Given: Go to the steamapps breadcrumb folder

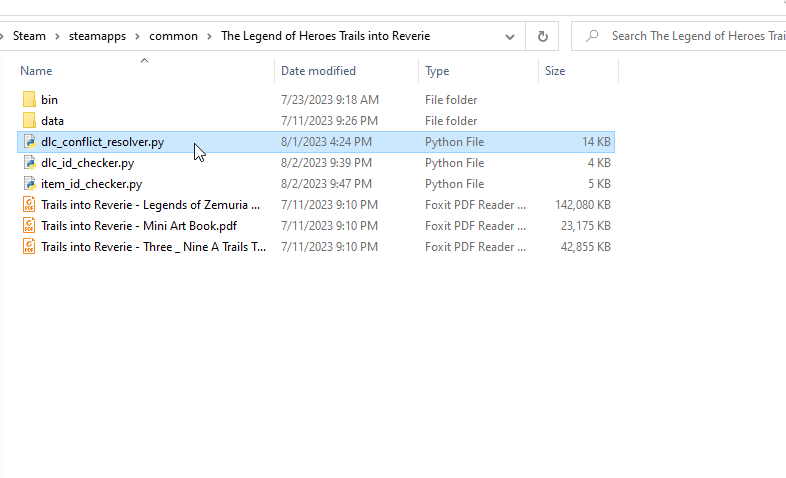Looking at the screenshot, I should [x=97, y=36].
